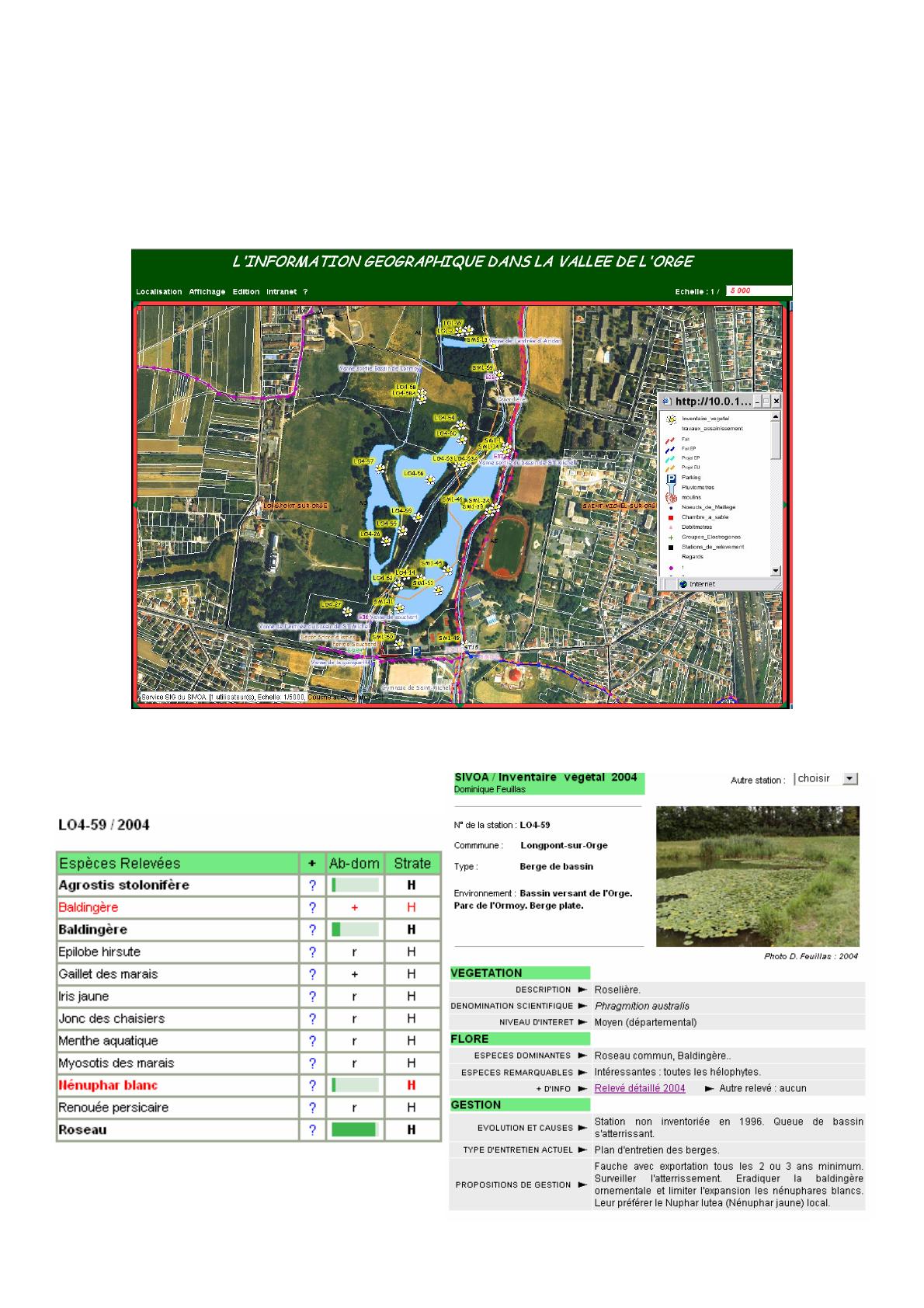Click the flower marker for station SM1-45
The image size is (924, 1308).
tap(447, 569)
